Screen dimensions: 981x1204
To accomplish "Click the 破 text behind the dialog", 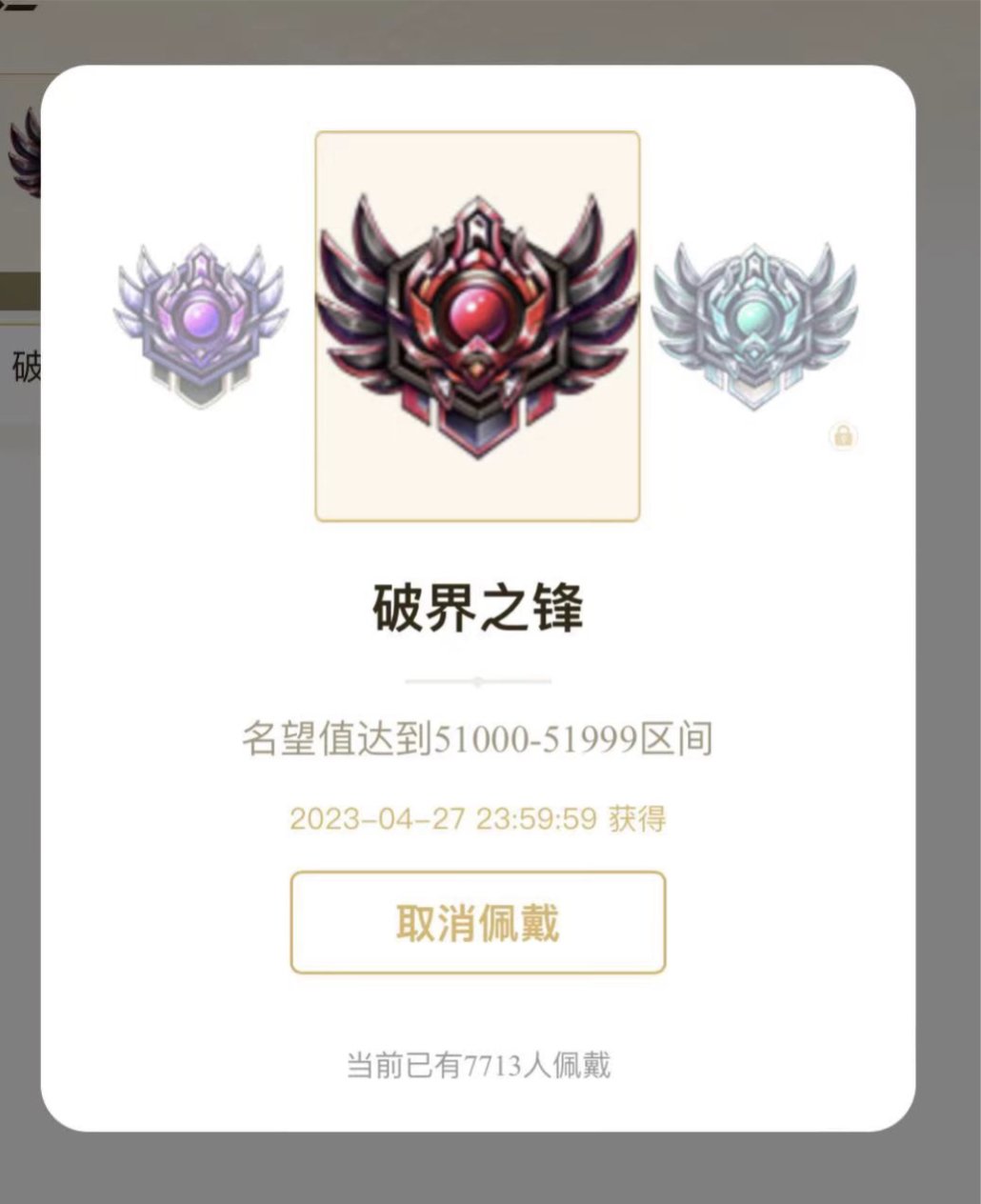I will point(26,366).
